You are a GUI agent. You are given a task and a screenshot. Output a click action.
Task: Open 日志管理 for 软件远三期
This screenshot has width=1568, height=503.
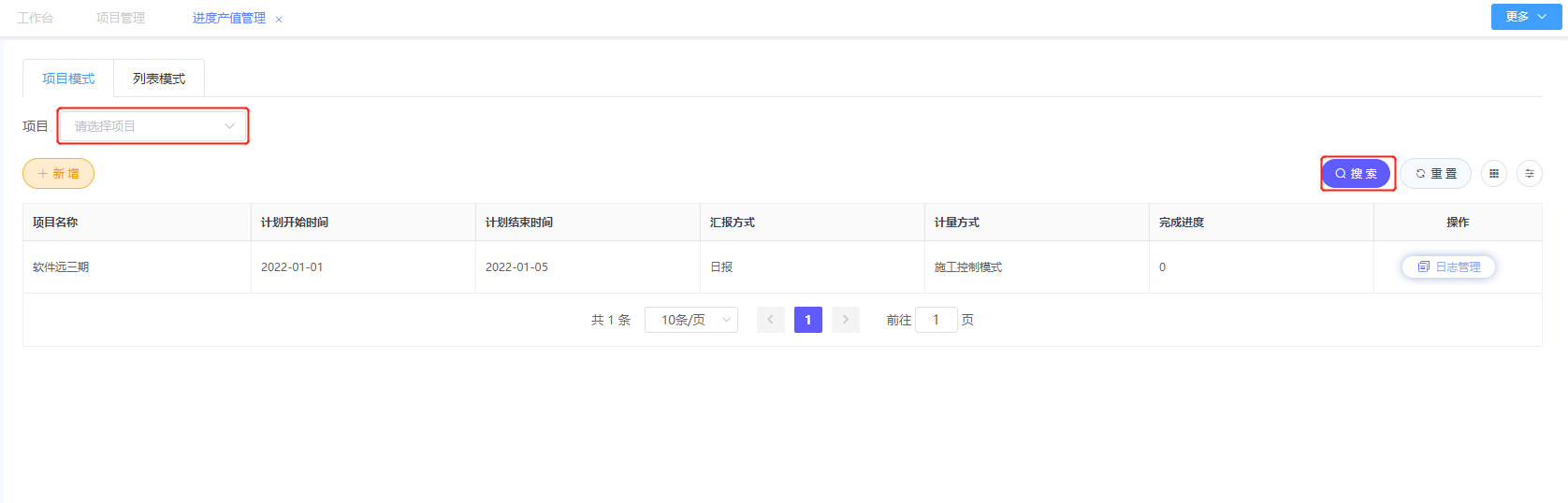point(1449,266)
